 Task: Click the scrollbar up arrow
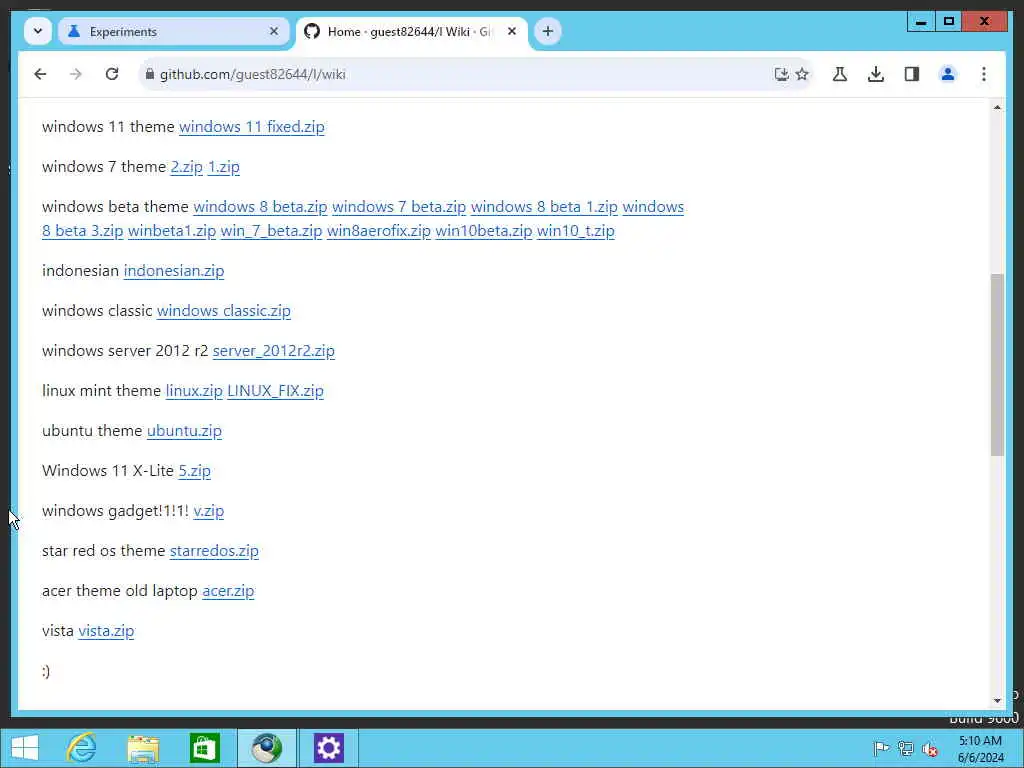click(x=997, y=107)
